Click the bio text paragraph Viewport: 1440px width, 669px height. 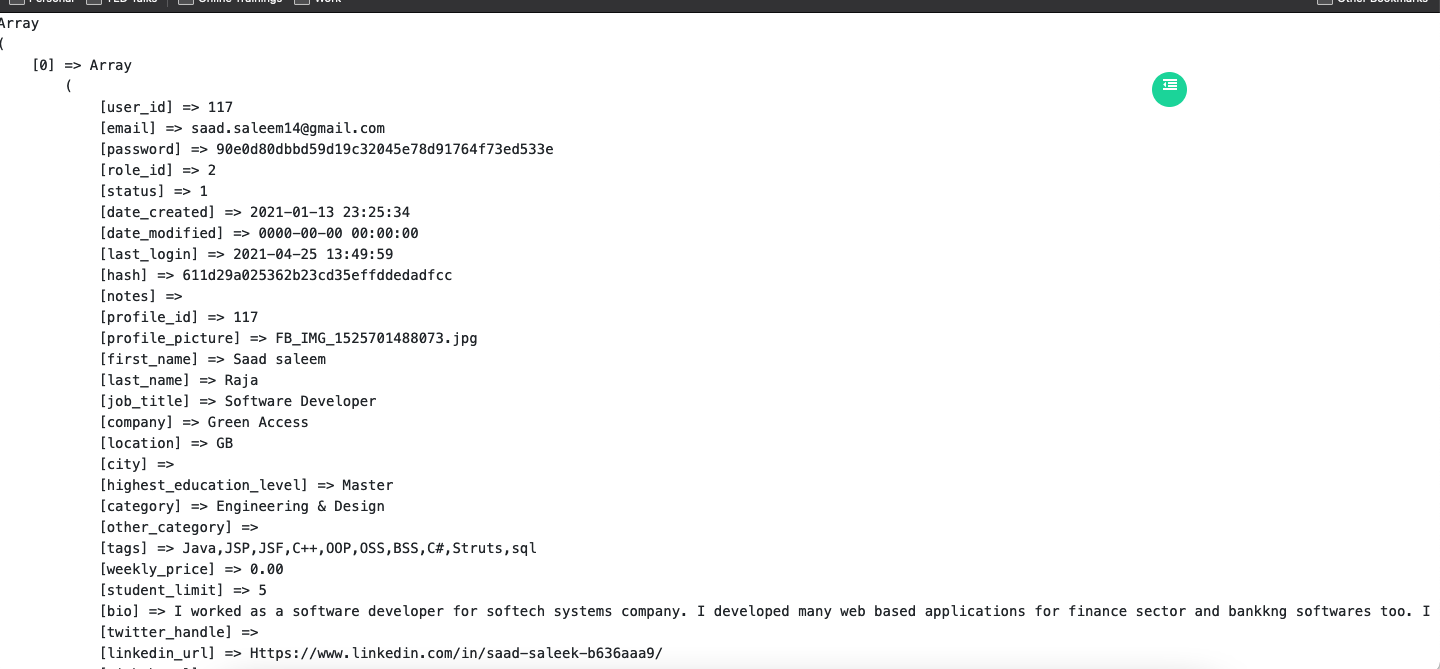coord(802,611)
